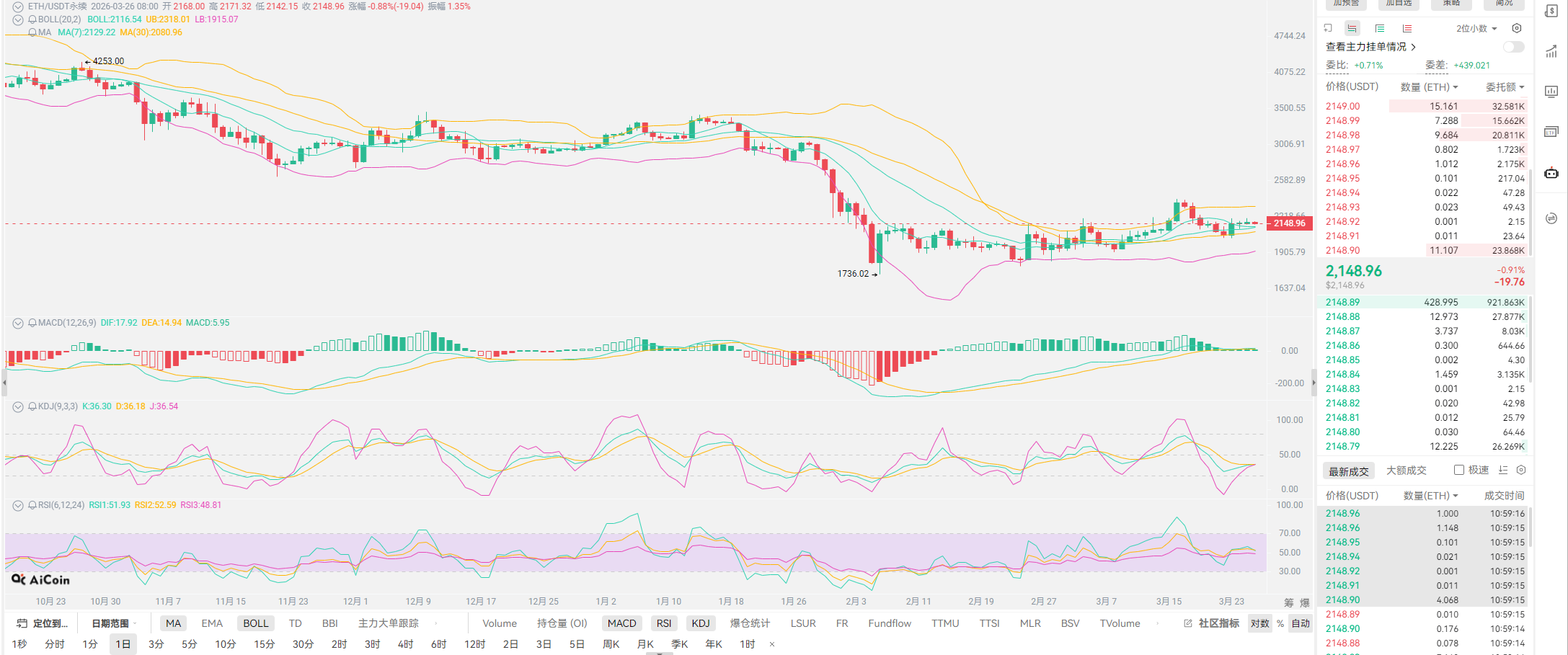Enable the 极速 checkbox
This screenshot has width=1568, height=655.
(1459, 470)
